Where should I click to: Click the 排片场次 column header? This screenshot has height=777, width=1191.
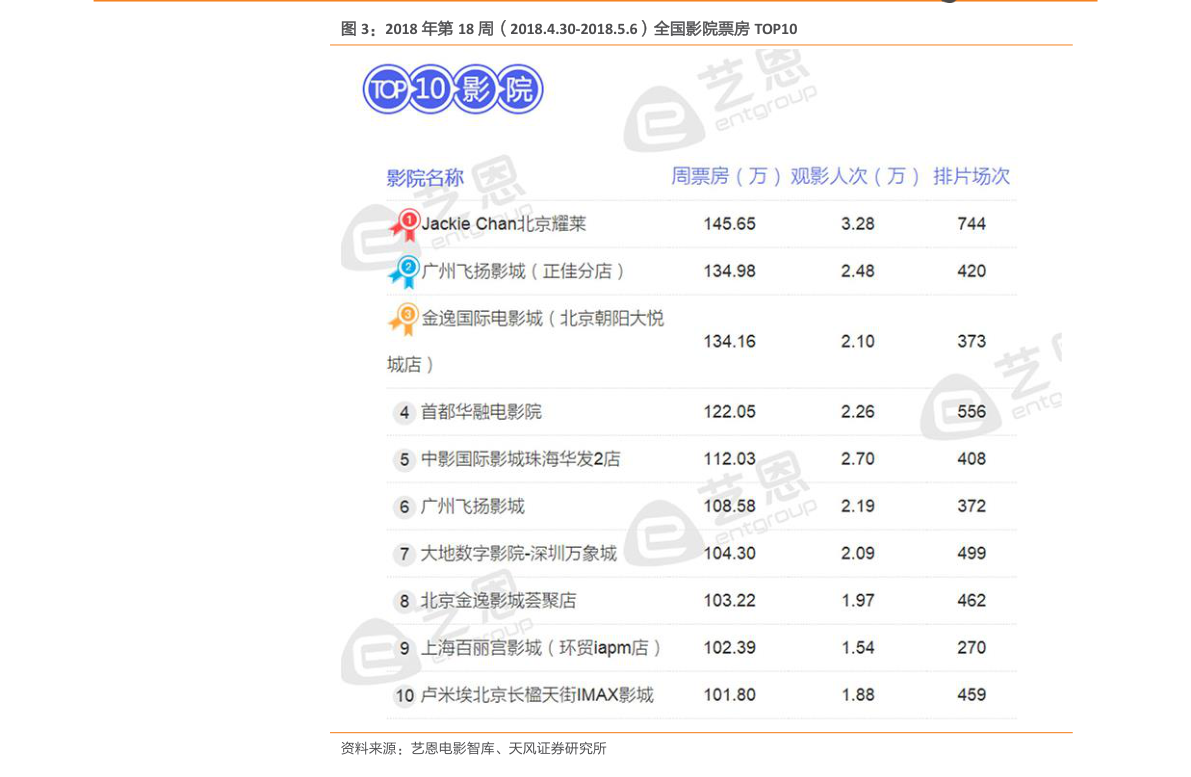pos(971,176)
